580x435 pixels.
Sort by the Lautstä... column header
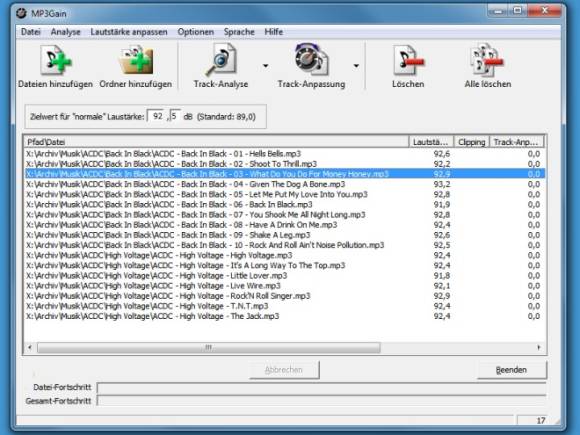click(x=431, y=142)
